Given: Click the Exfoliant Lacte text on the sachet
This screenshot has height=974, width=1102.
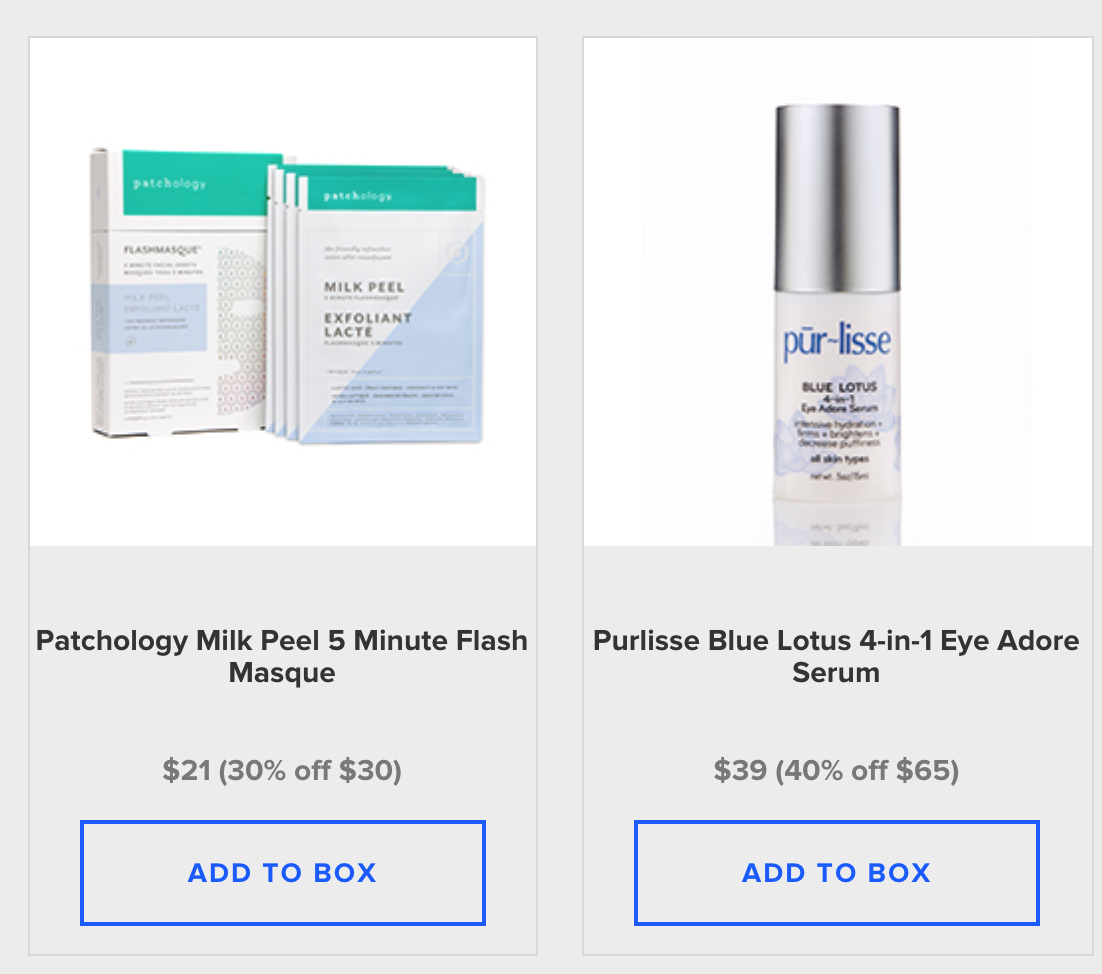Looking at the screenshot, I should pyautogui.click(x=368, y=325).
